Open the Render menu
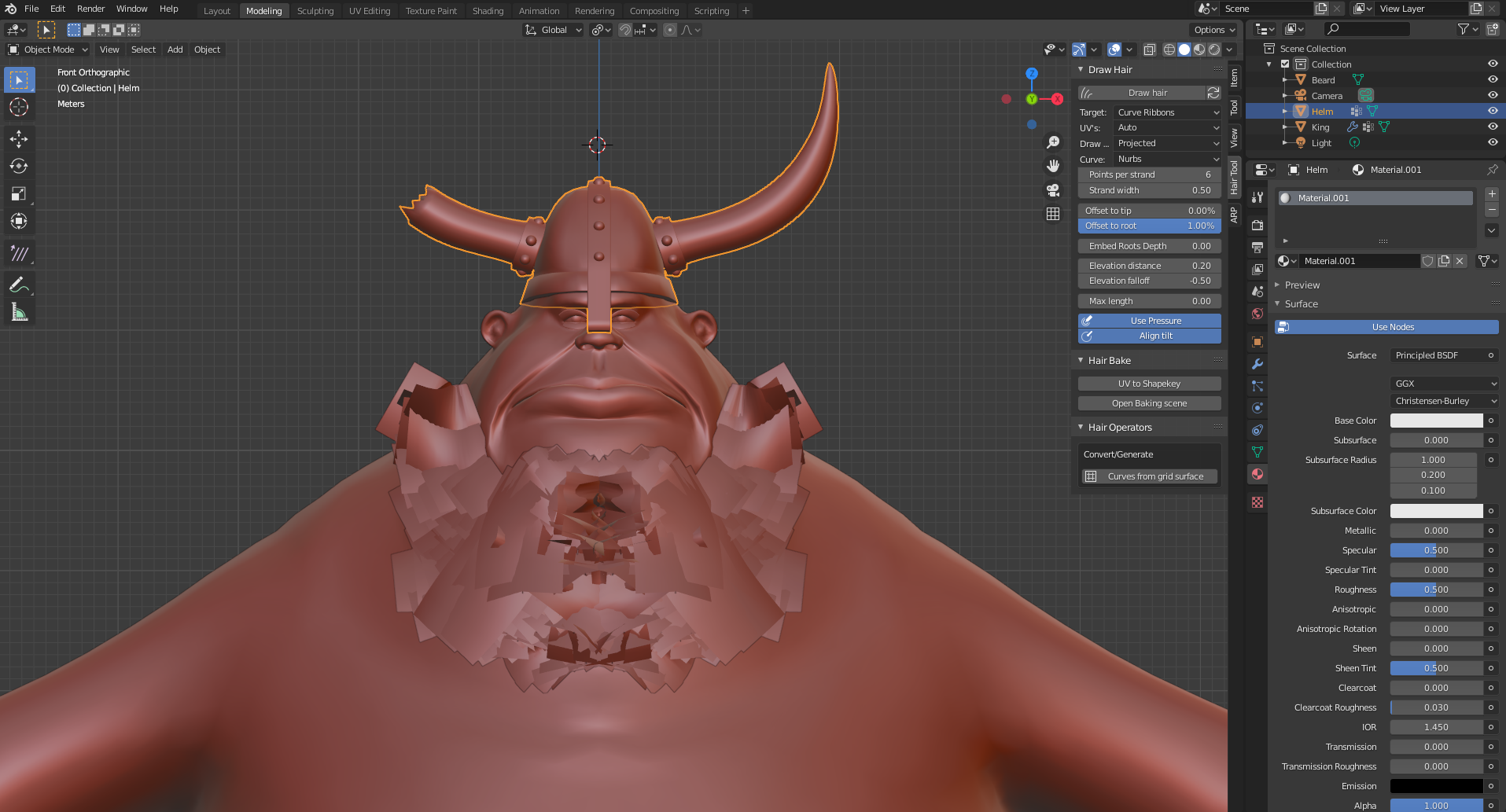 pyautogui.click(x=90, y=9)
